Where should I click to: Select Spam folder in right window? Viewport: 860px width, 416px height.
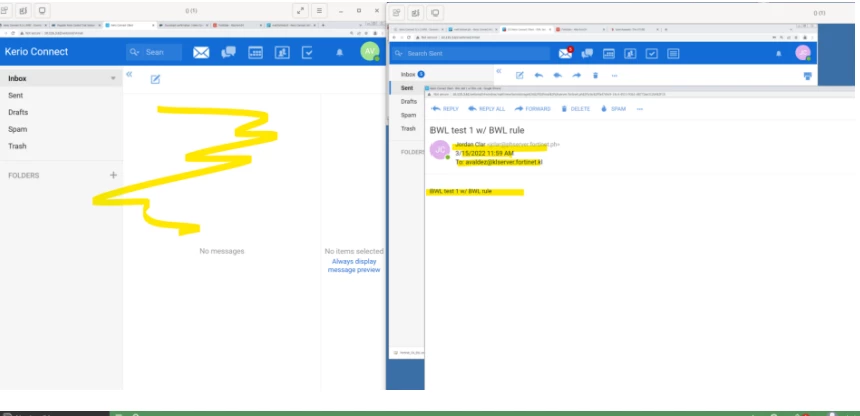(407, 115)
